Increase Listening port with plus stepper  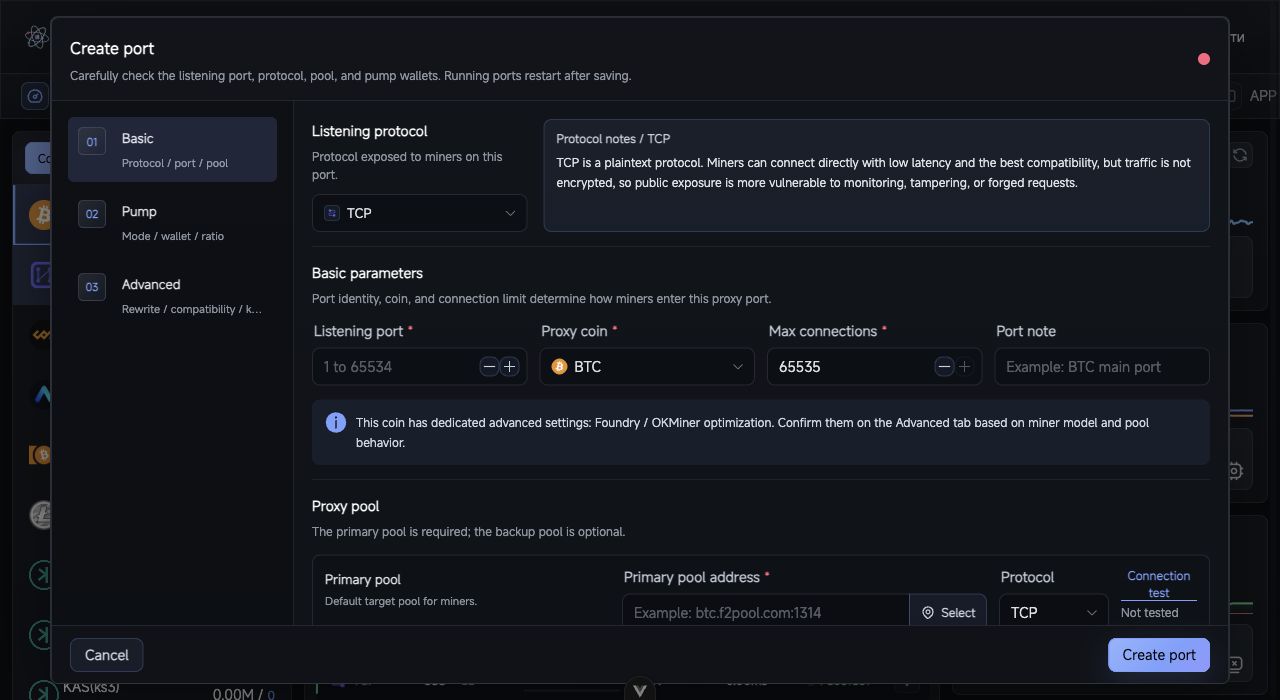pyautogui.click(x=509, y=367)
